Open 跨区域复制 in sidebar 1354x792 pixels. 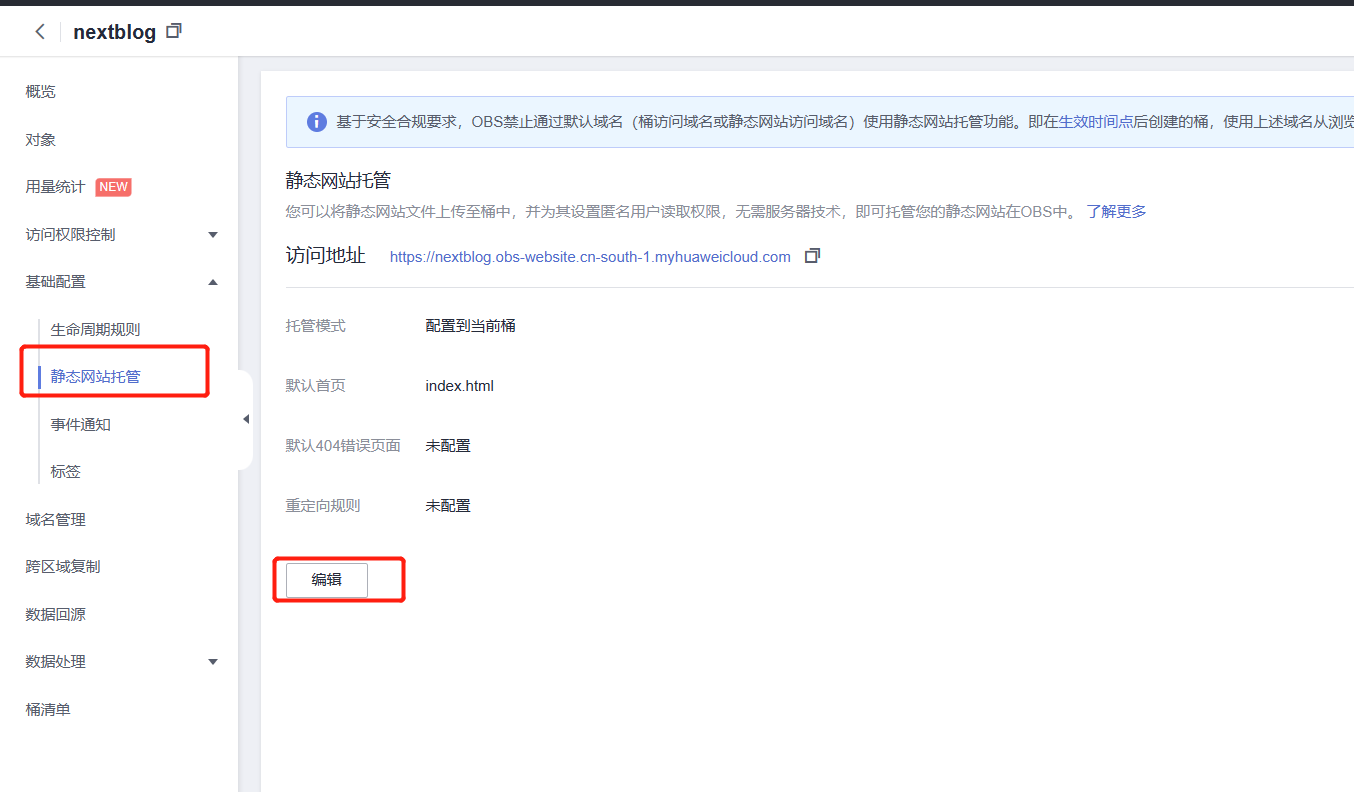click(63, 567)
